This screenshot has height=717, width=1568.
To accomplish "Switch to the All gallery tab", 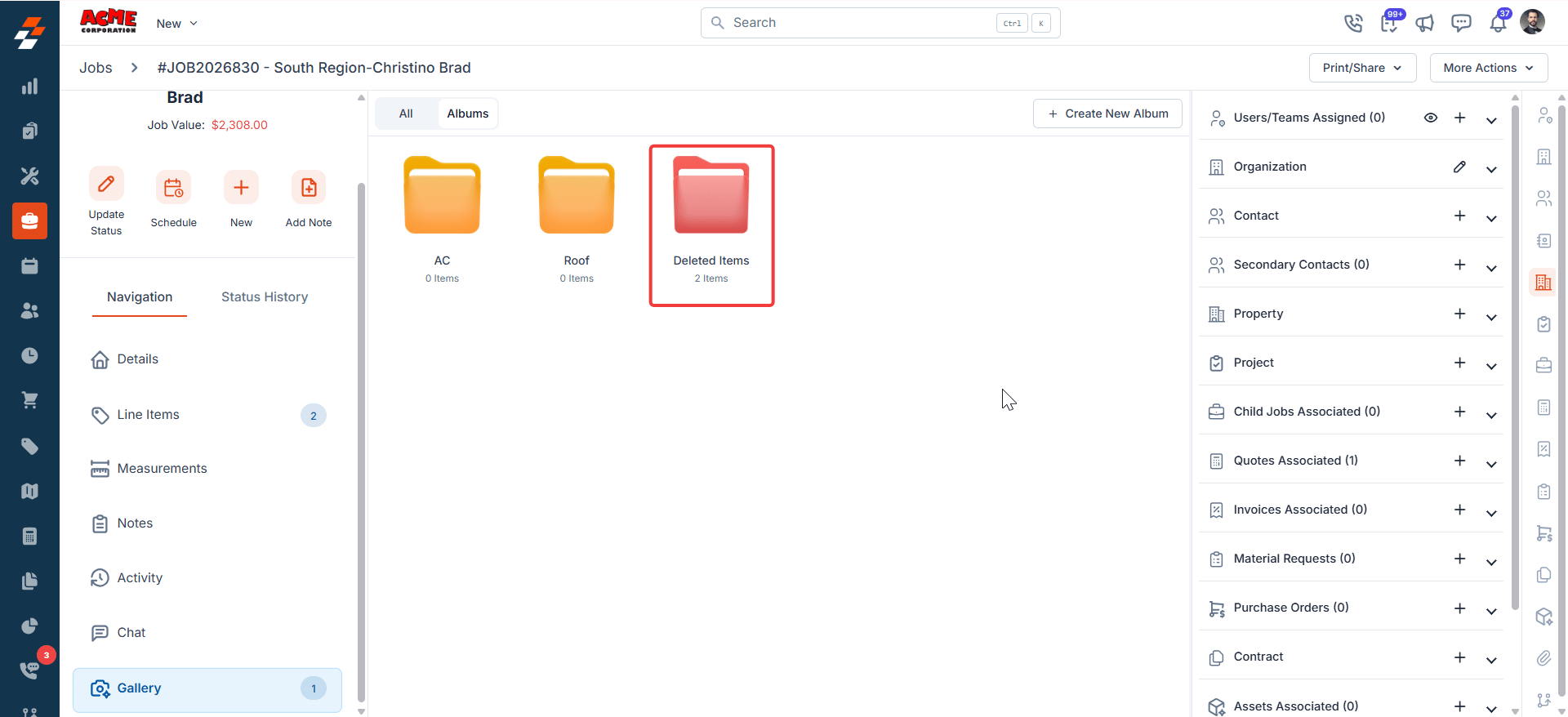I will (x=406, y=114).
